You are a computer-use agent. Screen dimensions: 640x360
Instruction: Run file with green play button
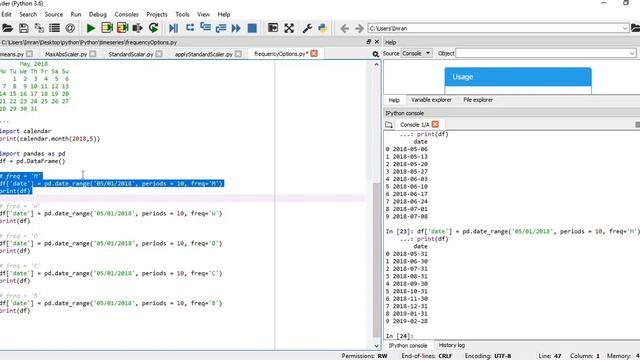[91, 28]
